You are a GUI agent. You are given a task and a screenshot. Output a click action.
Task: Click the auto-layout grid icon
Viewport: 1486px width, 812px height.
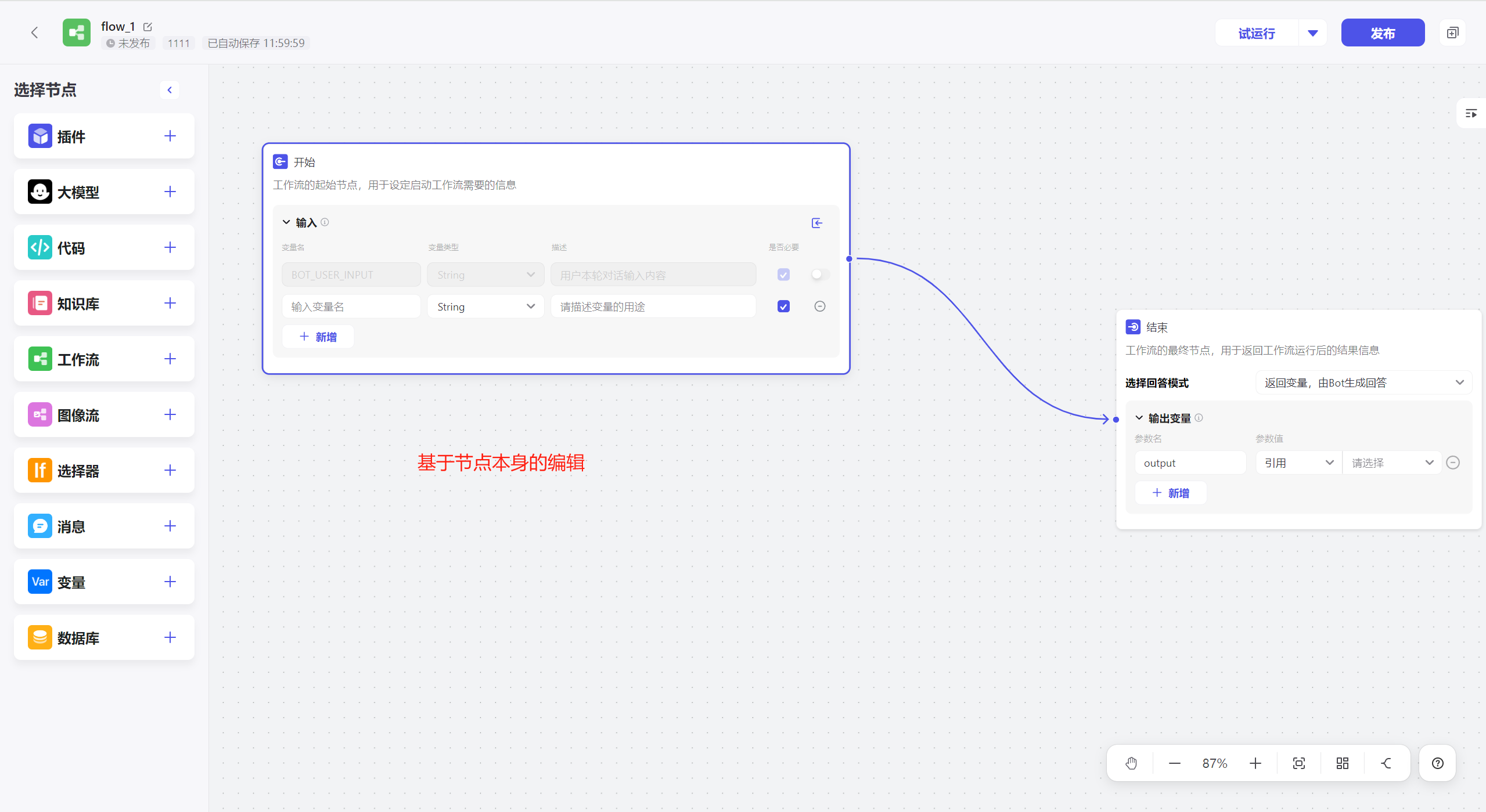coord(1342,763)
